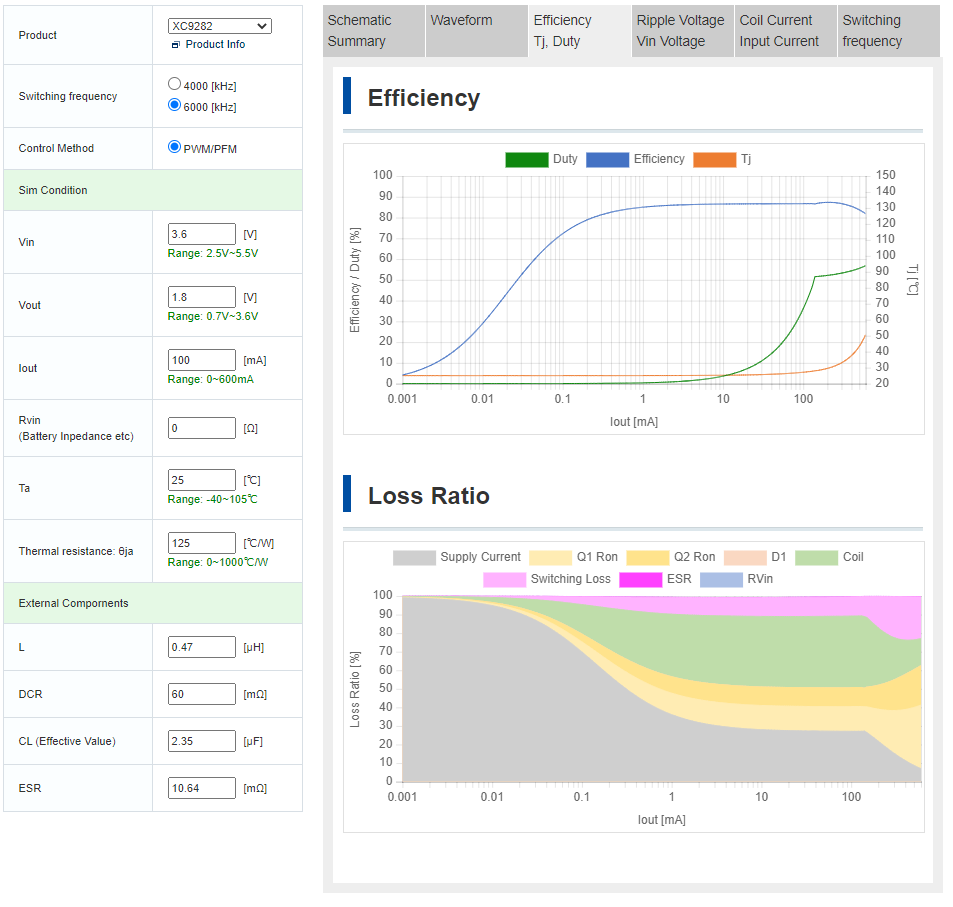Open the Switching frequency tab
The height and width of the screenshot is (907, 953).
887,31
